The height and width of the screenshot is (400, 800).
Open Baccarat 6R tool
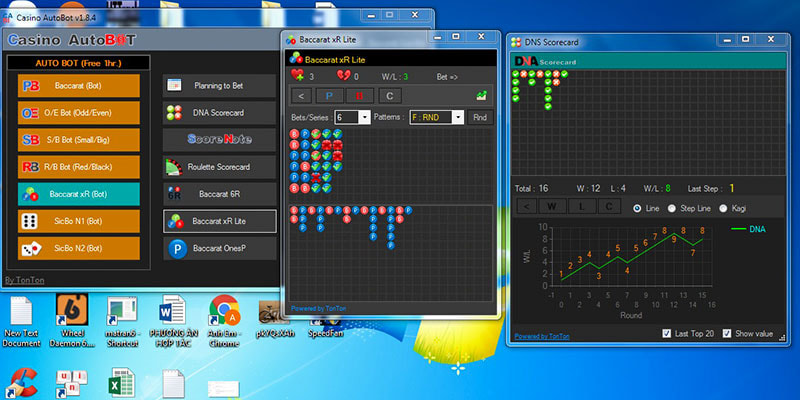219,194
